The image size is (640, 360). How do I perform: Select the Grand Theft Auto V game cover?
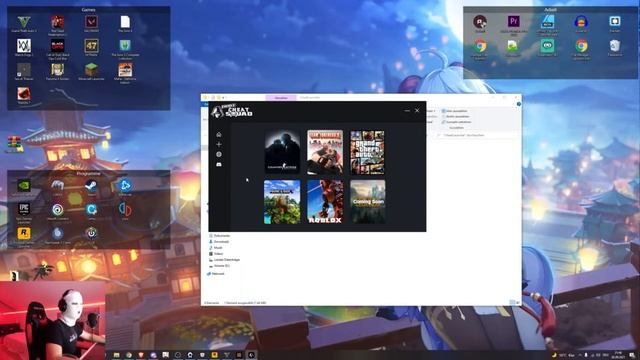[x=367, y=152]
